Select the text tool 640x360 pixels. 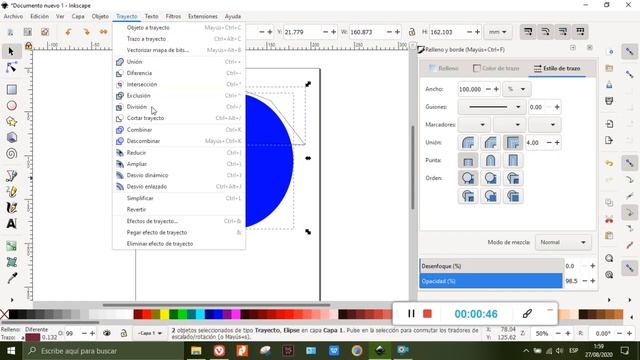[x=11, y=223]
